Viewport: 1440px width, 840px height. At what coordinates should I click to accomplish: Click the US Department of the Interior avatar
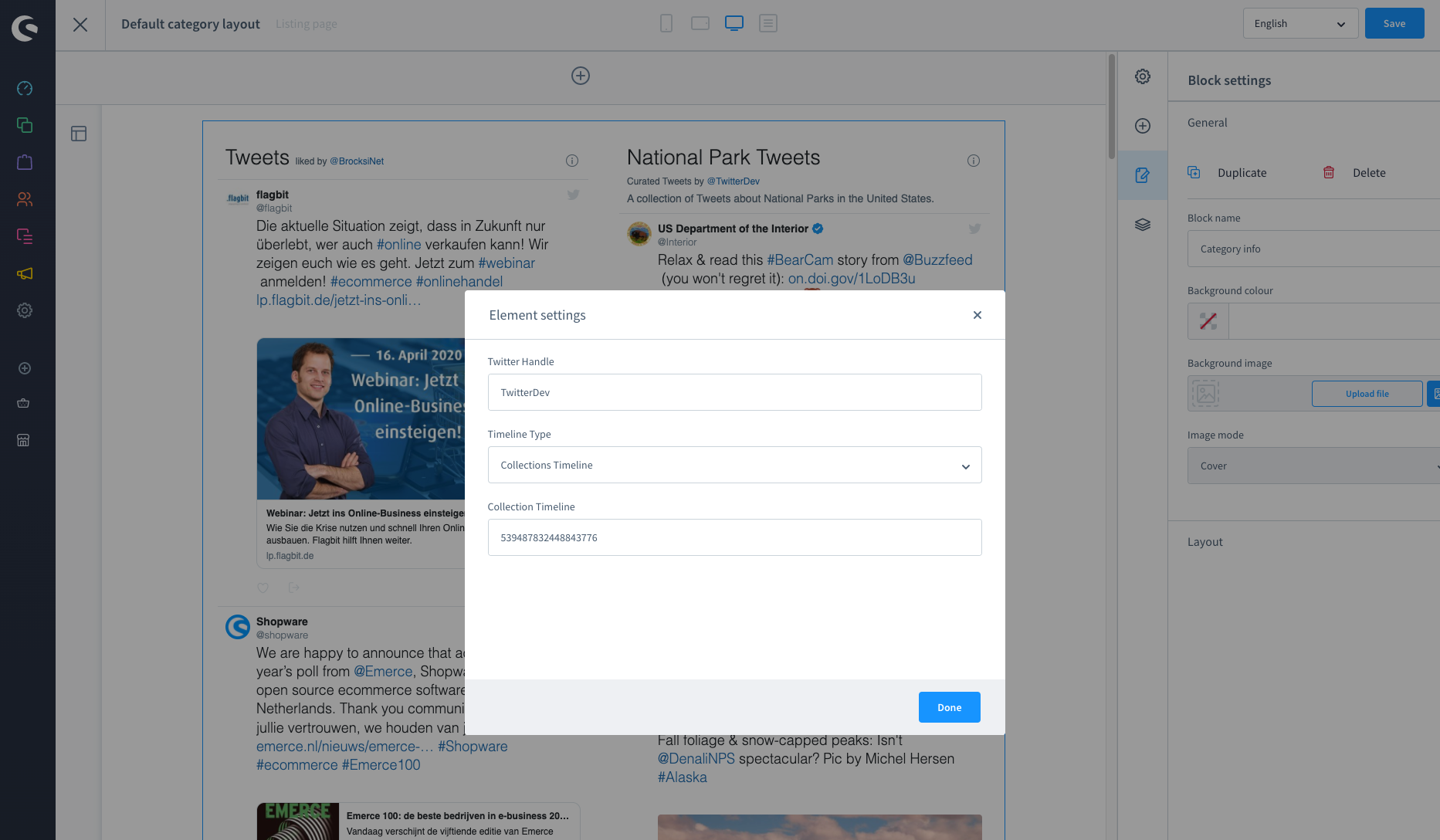(x=639, y=232)
